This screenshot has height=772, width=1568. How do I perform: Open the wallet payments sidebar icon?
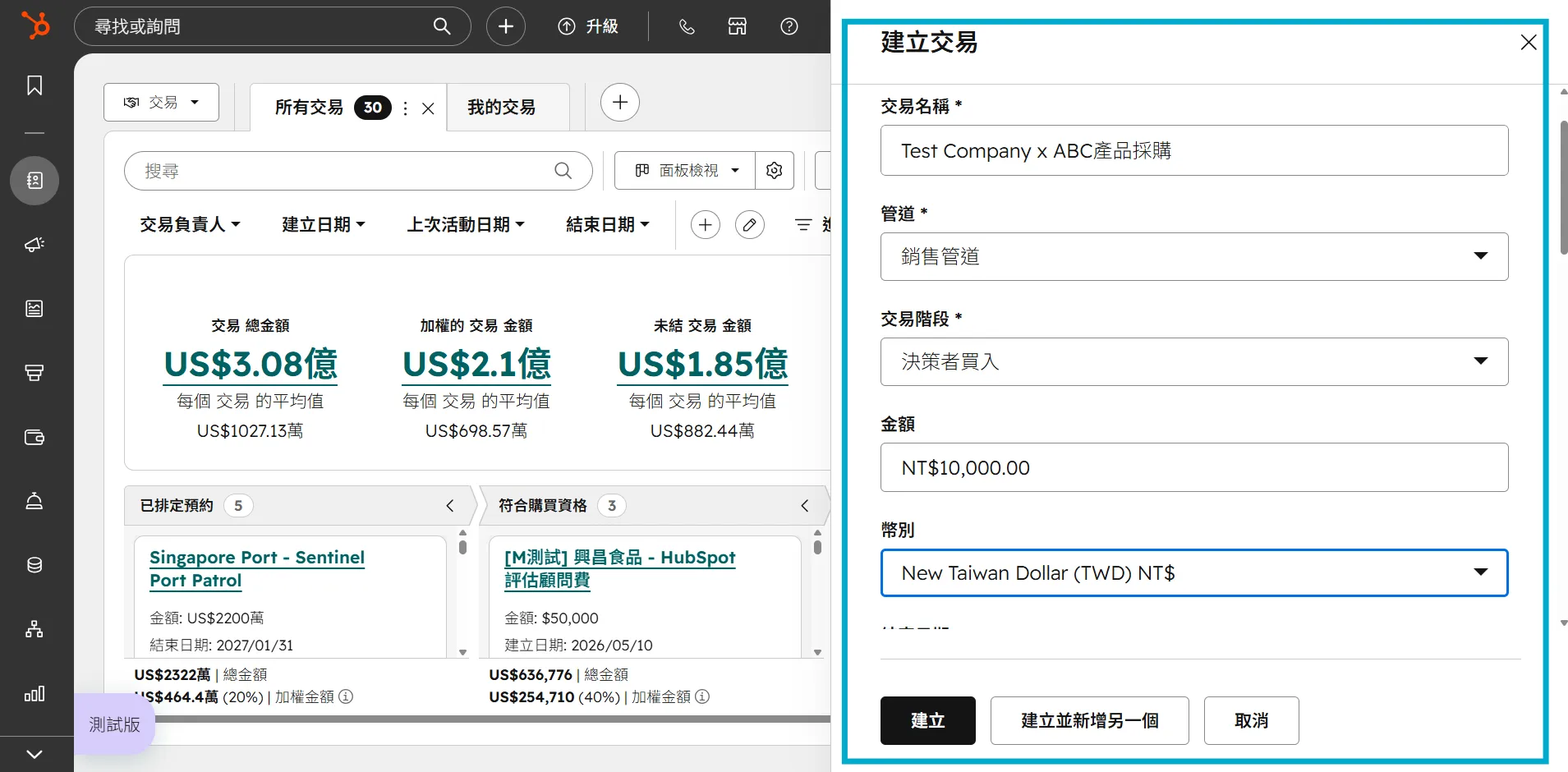(34, 437)
